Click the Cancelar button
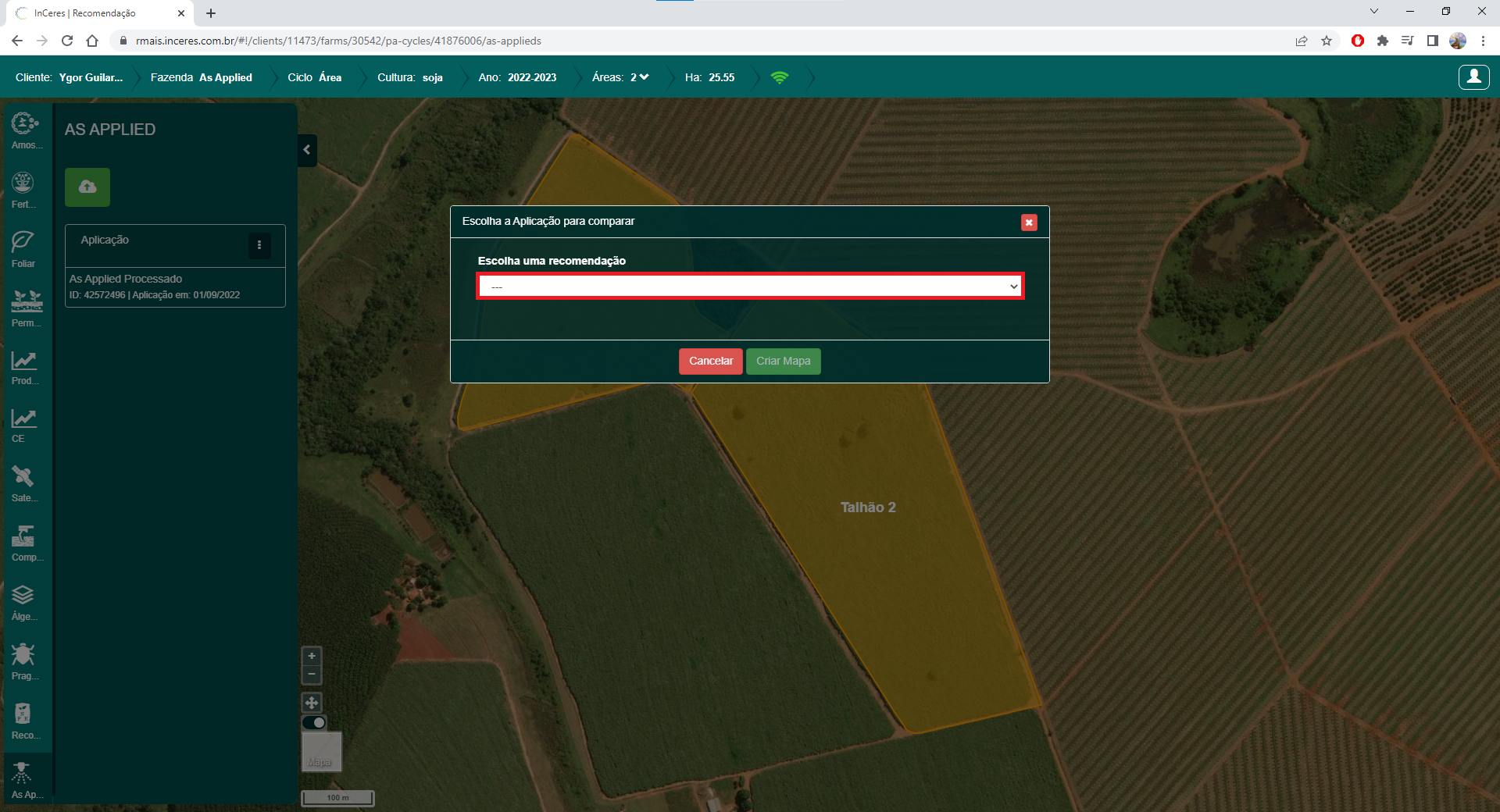The image size is (1500, 812). click(x=711, y=361)
